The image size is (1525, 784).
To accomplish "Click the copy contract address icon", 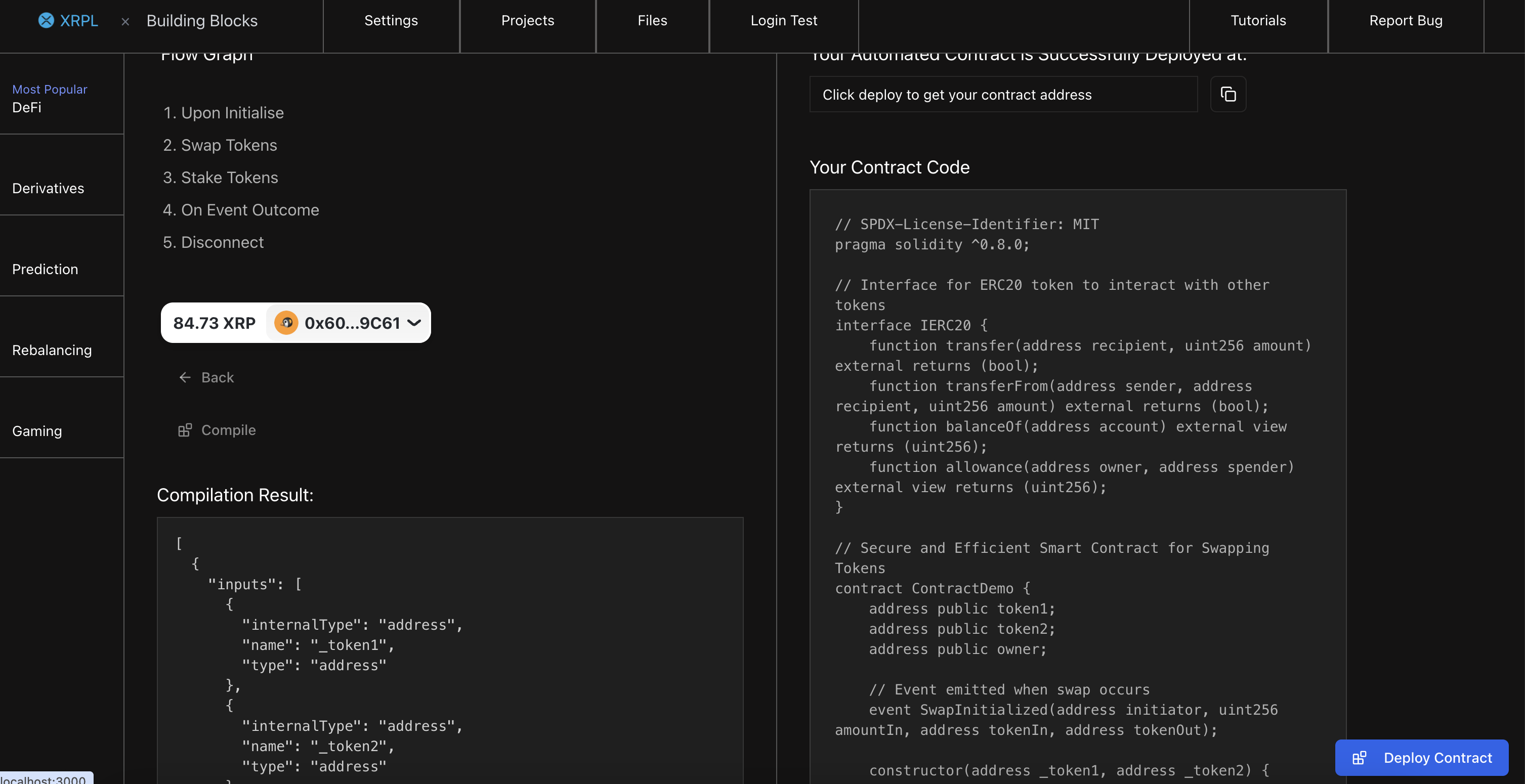I will (x=1228, y=94).
